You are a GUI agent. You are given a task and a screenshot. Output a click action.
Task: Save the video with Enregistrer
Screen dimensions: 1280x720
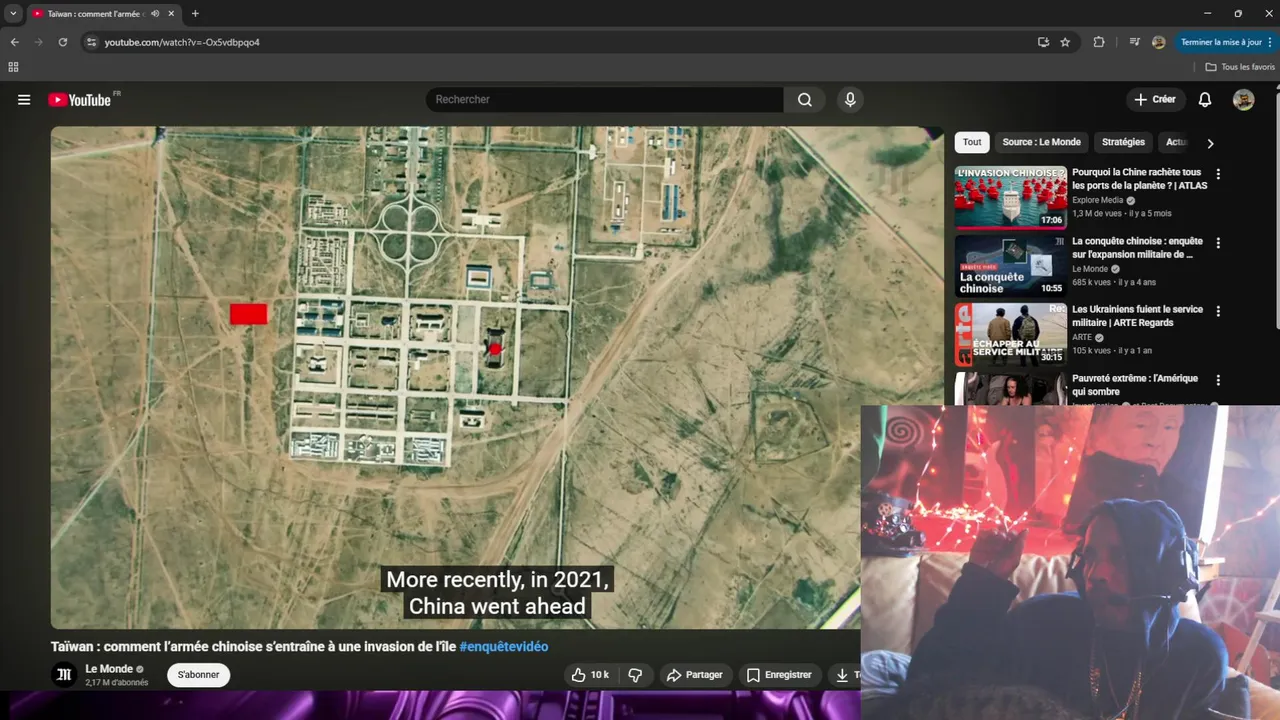point(779,675)
